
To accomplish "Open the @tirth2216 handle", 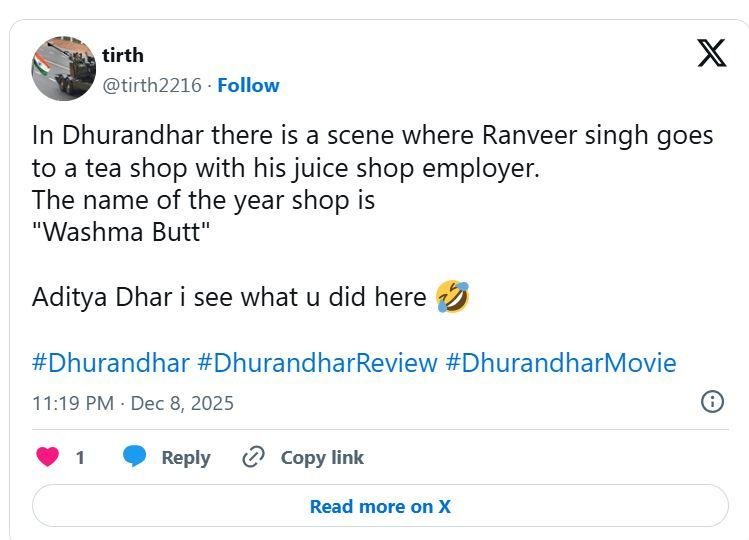I will tap(152, 86).
